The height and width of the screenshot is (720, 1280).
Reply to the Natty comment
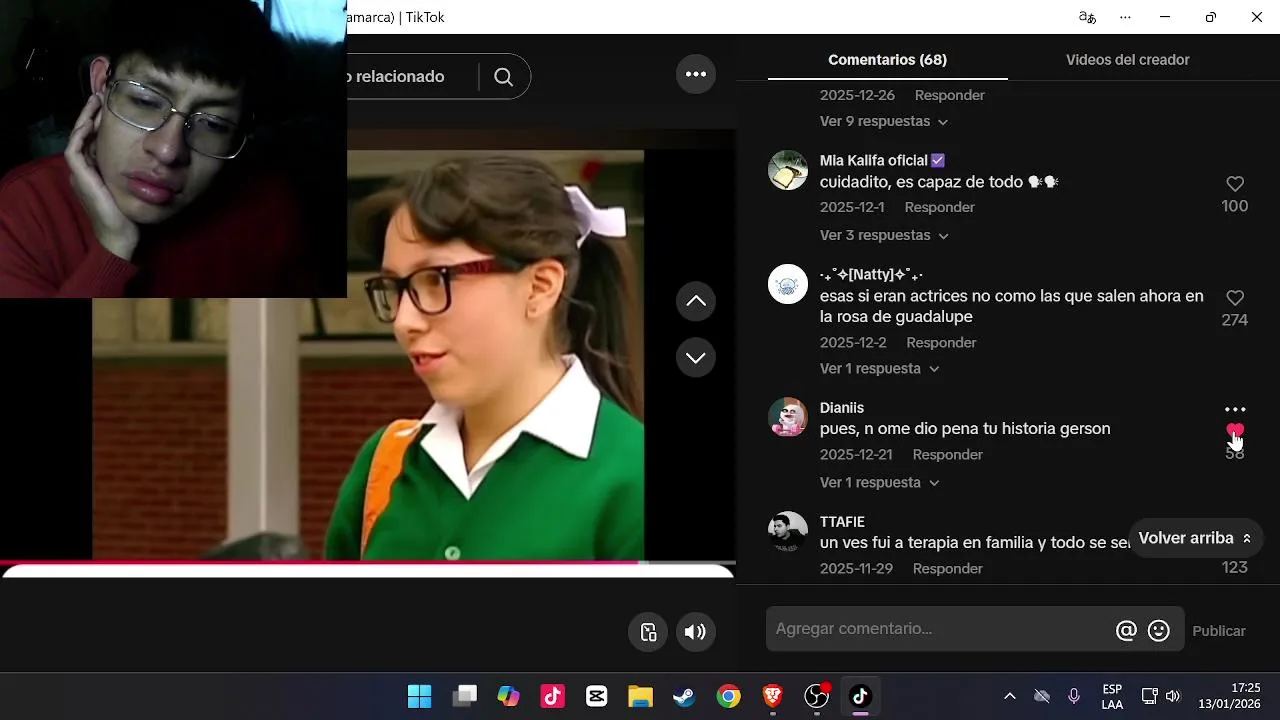(x=942, y=343)
